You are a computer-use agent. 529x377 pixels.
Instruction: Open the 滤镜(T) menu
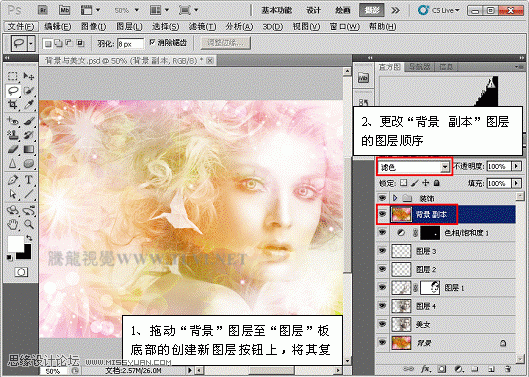pyautogui.click(x=202, y=26)
